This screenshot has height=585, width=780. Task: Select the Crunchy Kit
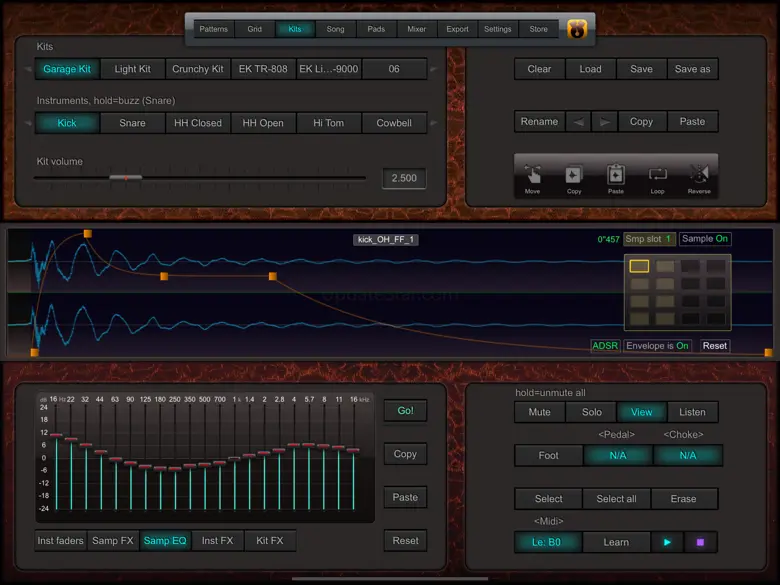tap(197, 69)
